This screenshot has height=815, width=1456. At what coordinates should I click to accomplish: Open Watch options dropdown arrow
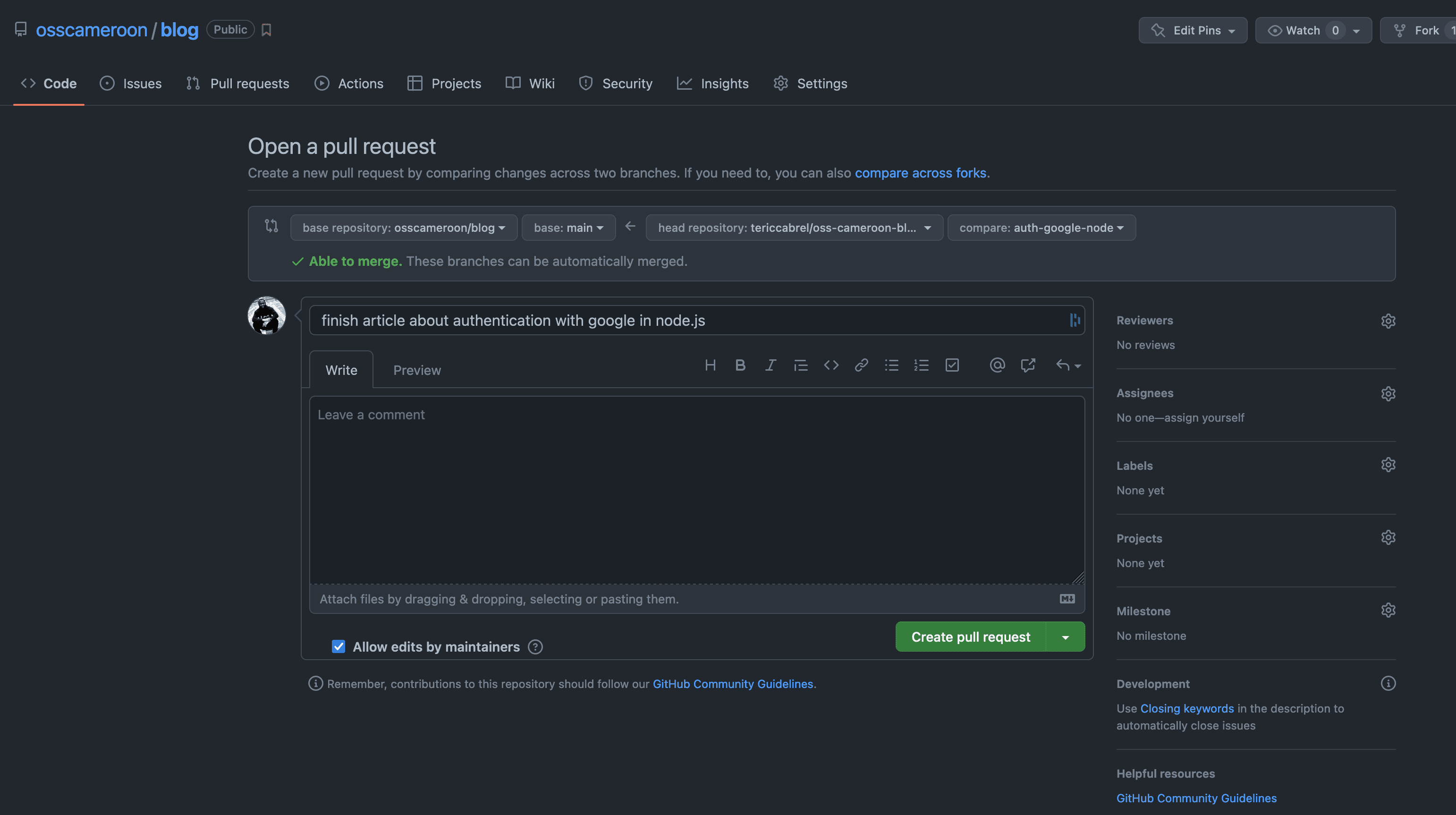(1356, 31)
